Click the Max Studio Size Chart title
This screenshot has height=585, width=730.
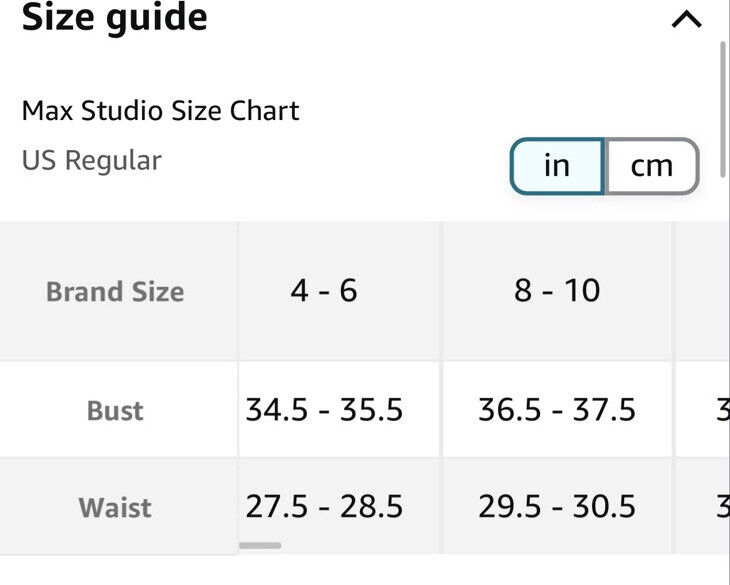click(161, 111)
